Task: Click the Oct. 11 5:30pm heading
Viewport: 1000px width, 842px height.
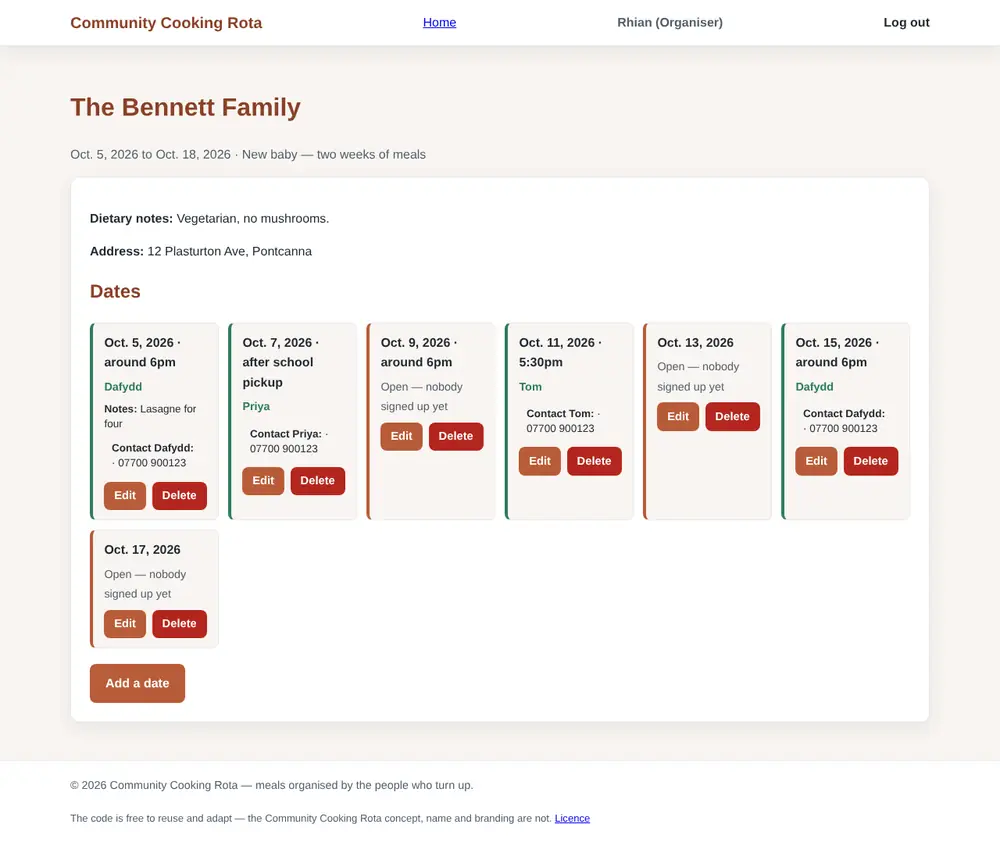Action: tap(560, 352)
